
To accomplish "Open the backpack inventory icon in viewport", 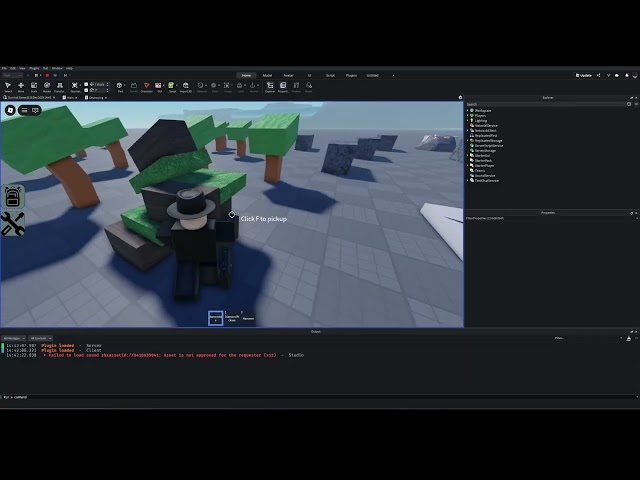I will (x=13, y=196).
